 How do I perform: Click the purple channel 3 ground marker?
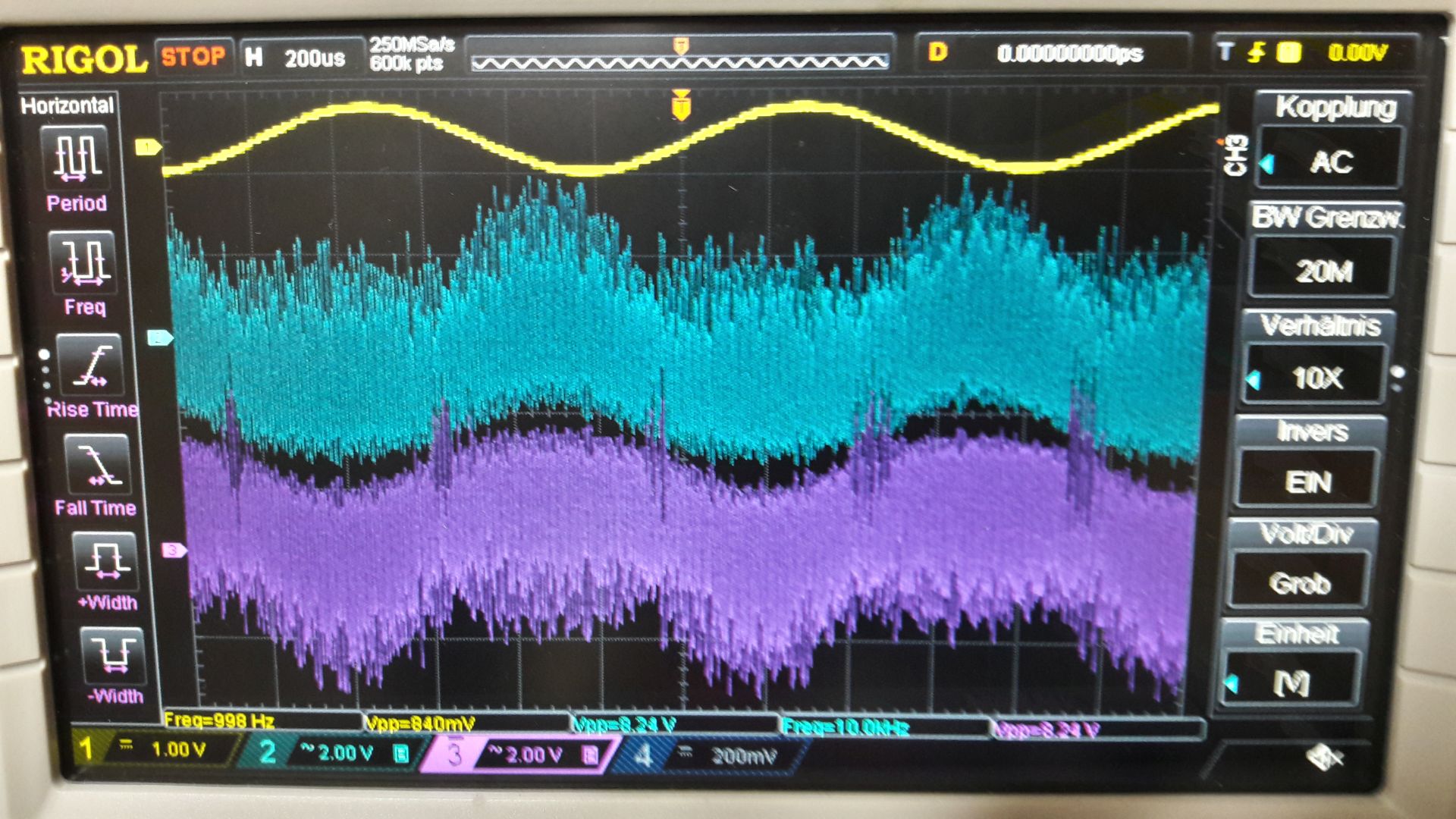click(x=174, y=550)
